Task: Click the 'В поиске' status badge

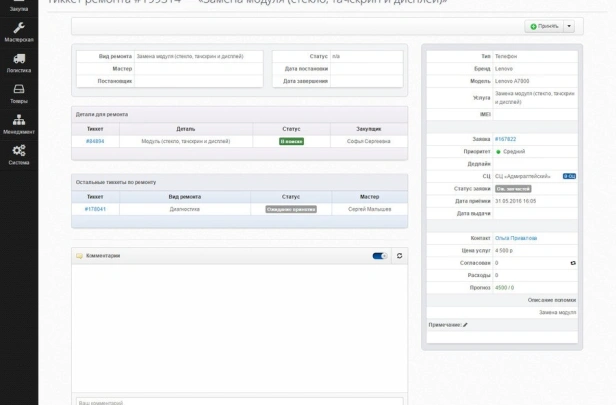Action: [291, 141]
